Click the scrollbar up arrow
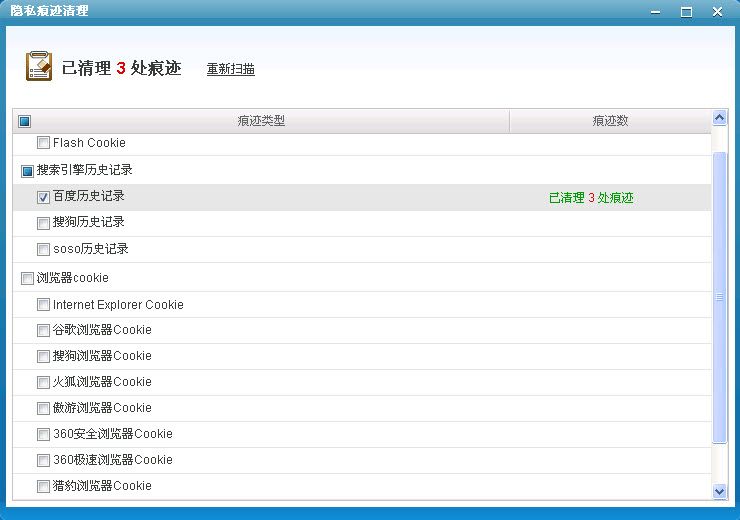This screenshot has height=520, width=740. tap(719, 118)
